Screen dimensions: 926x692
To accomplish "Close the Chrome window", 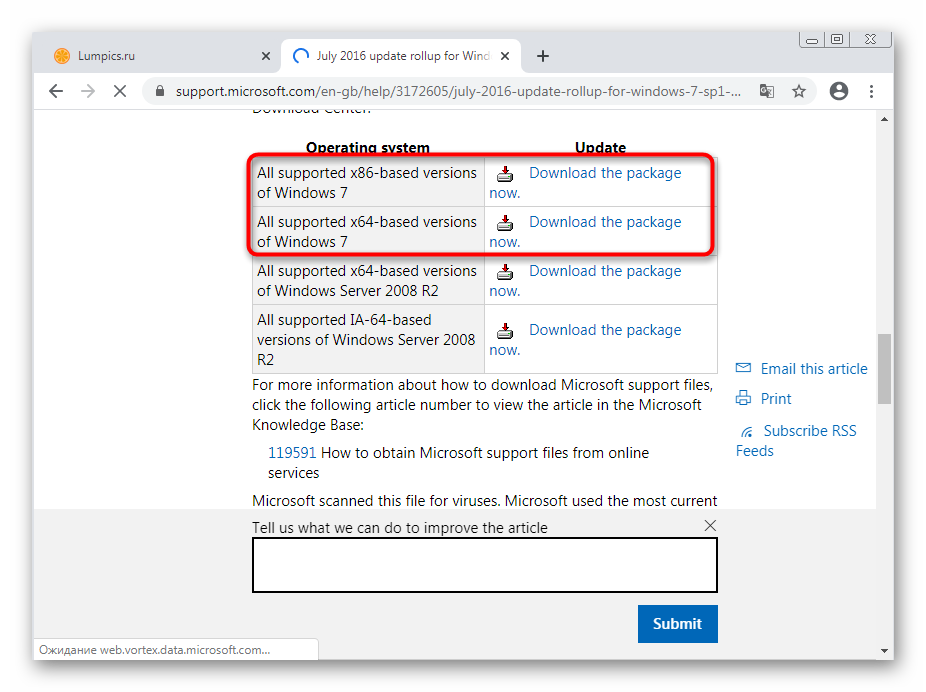I will click(x=870, y=39).
